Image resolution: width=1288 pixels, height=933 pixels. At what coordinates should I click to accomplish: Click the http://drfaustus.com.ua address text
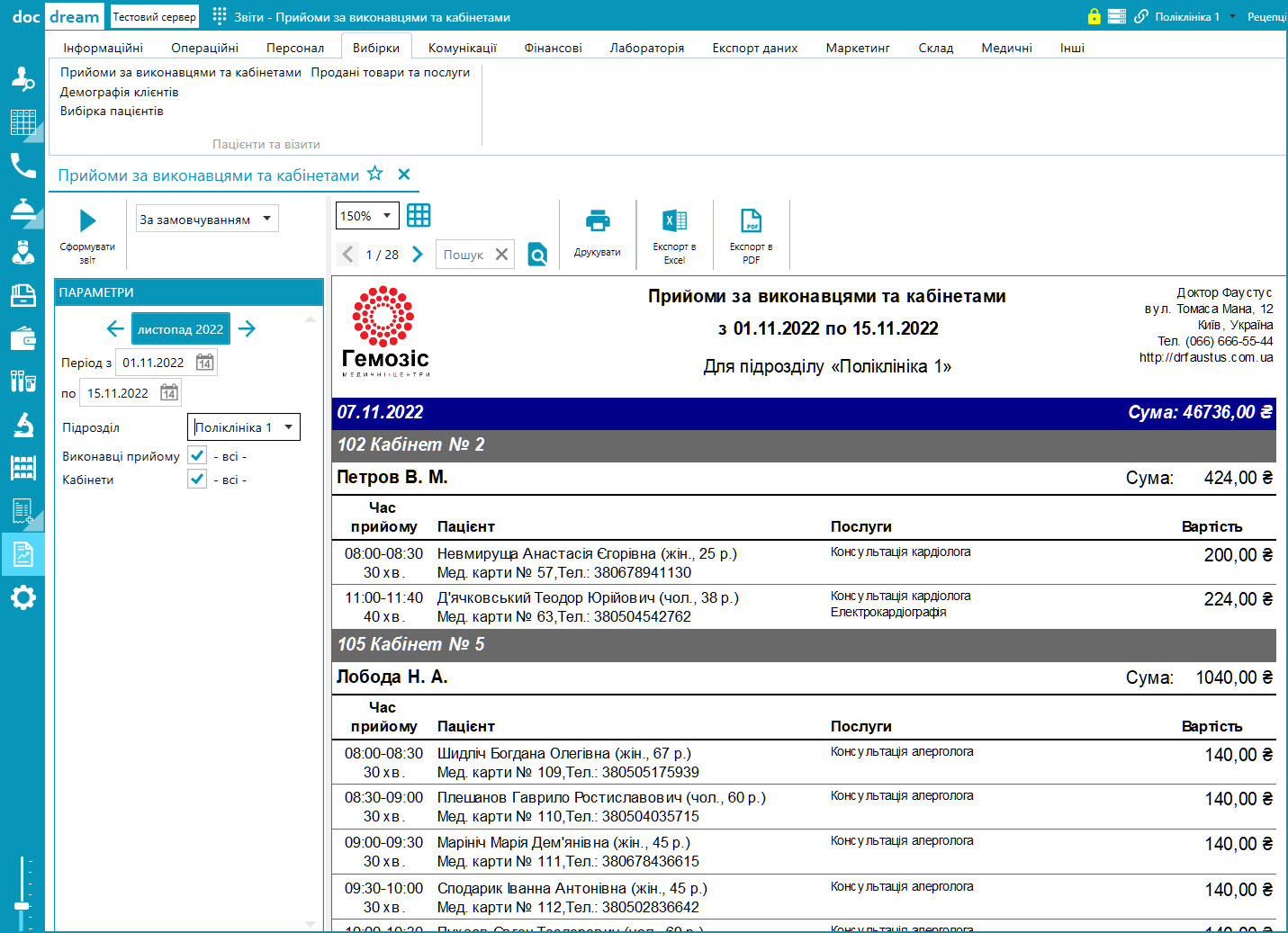pos(1206,357)
